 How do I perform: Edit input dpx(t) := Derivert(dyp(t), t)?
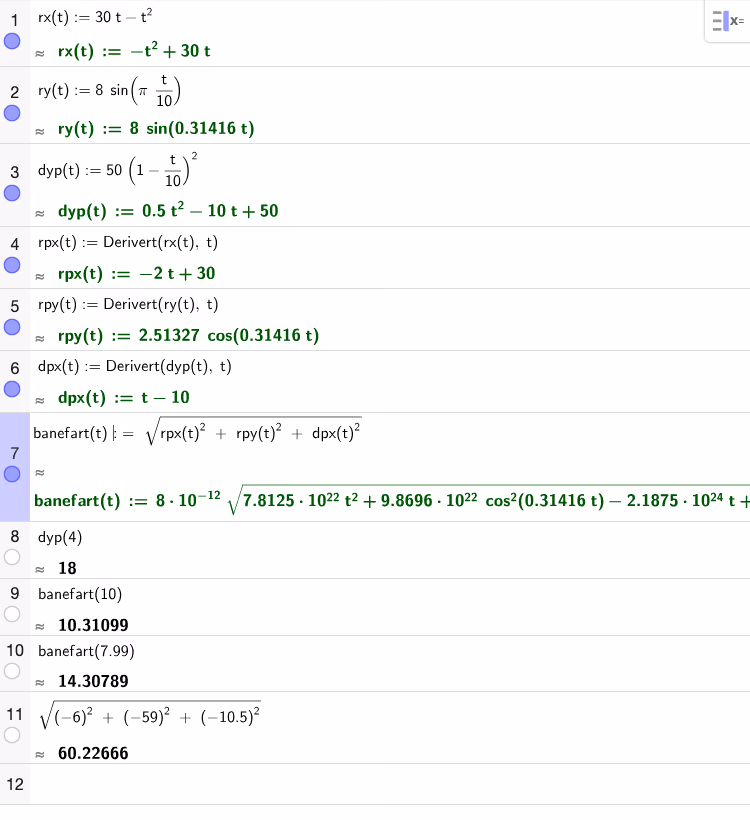[134, 366]
